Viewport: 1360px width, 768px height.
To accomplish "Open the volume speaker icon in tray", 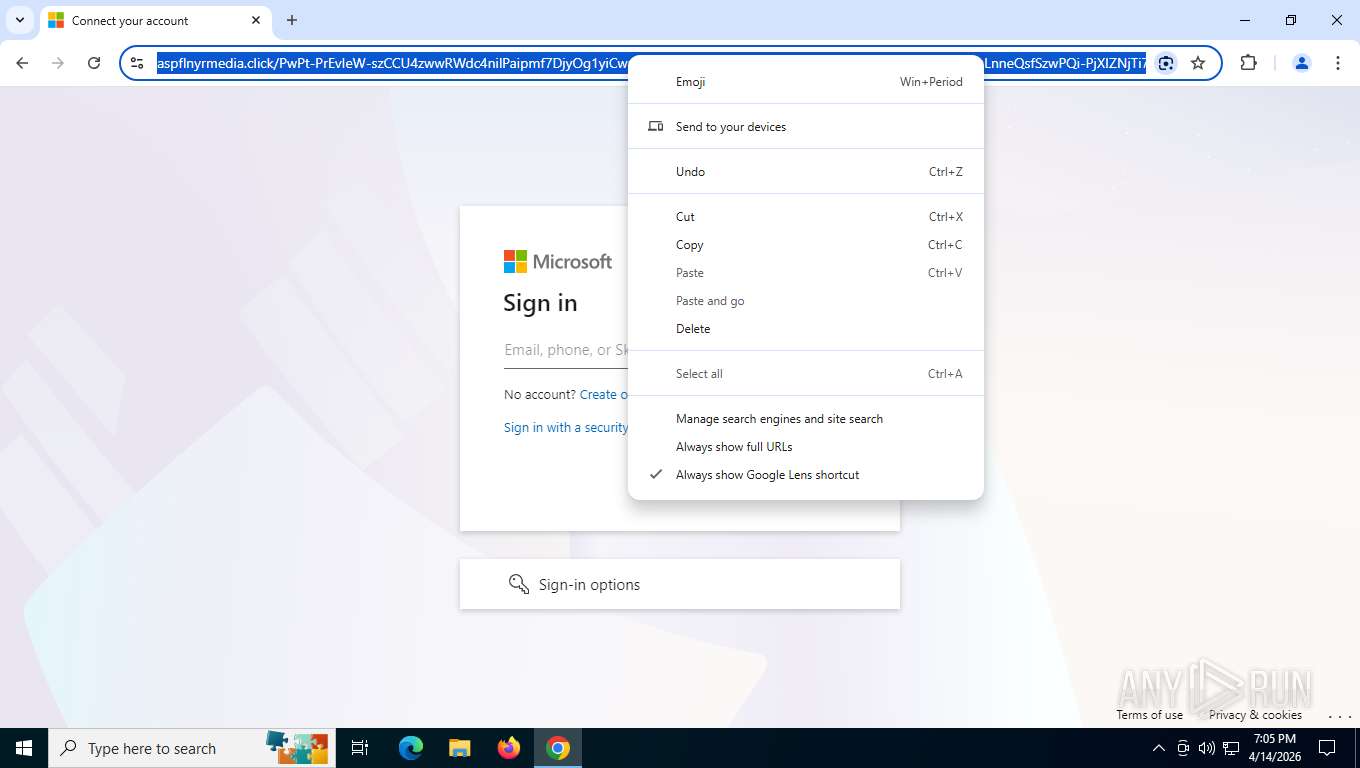I will click(1206, 748).
